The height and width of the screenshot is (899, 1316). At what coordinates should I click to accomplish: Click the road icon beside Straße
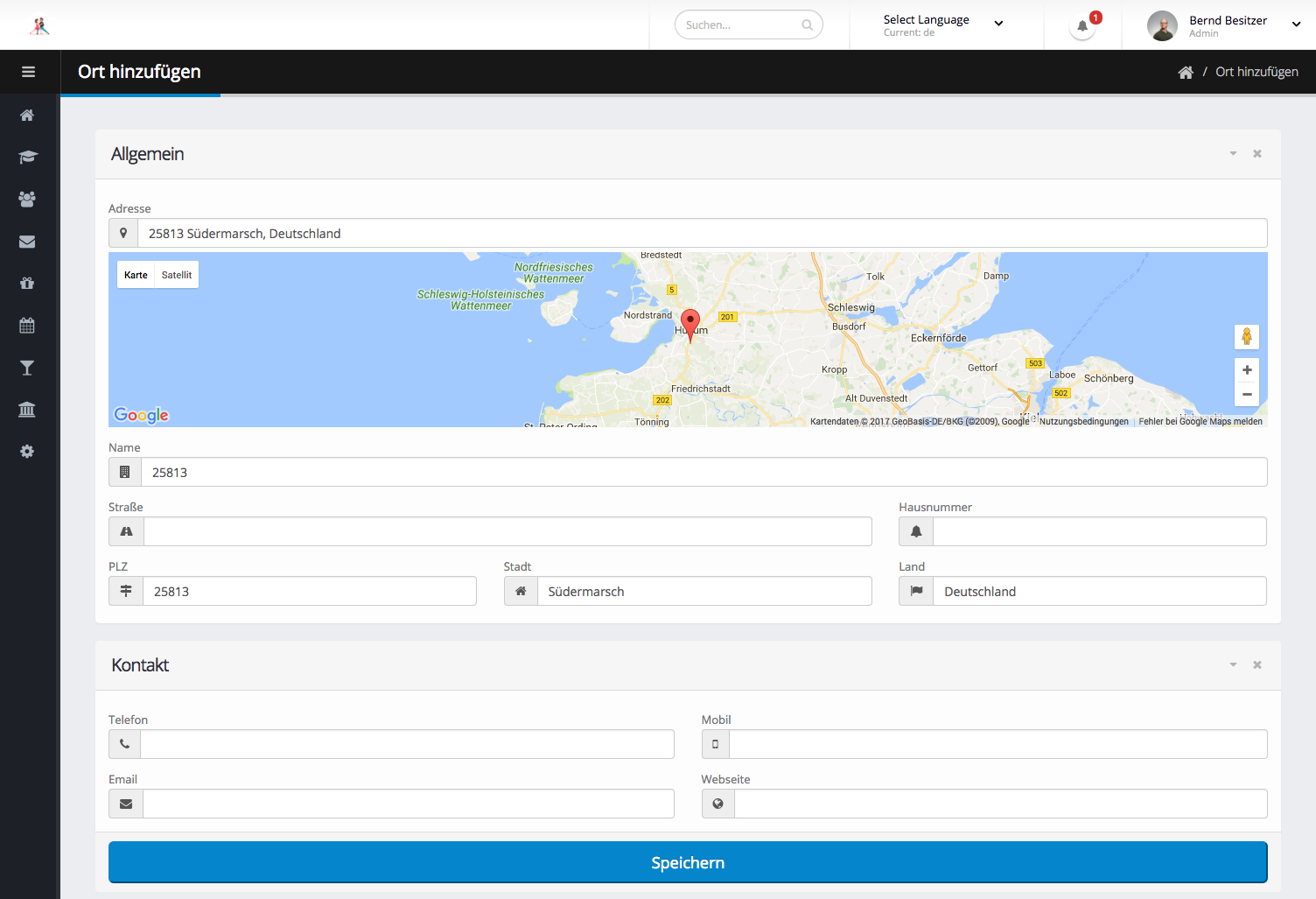[x=126, y=531]
